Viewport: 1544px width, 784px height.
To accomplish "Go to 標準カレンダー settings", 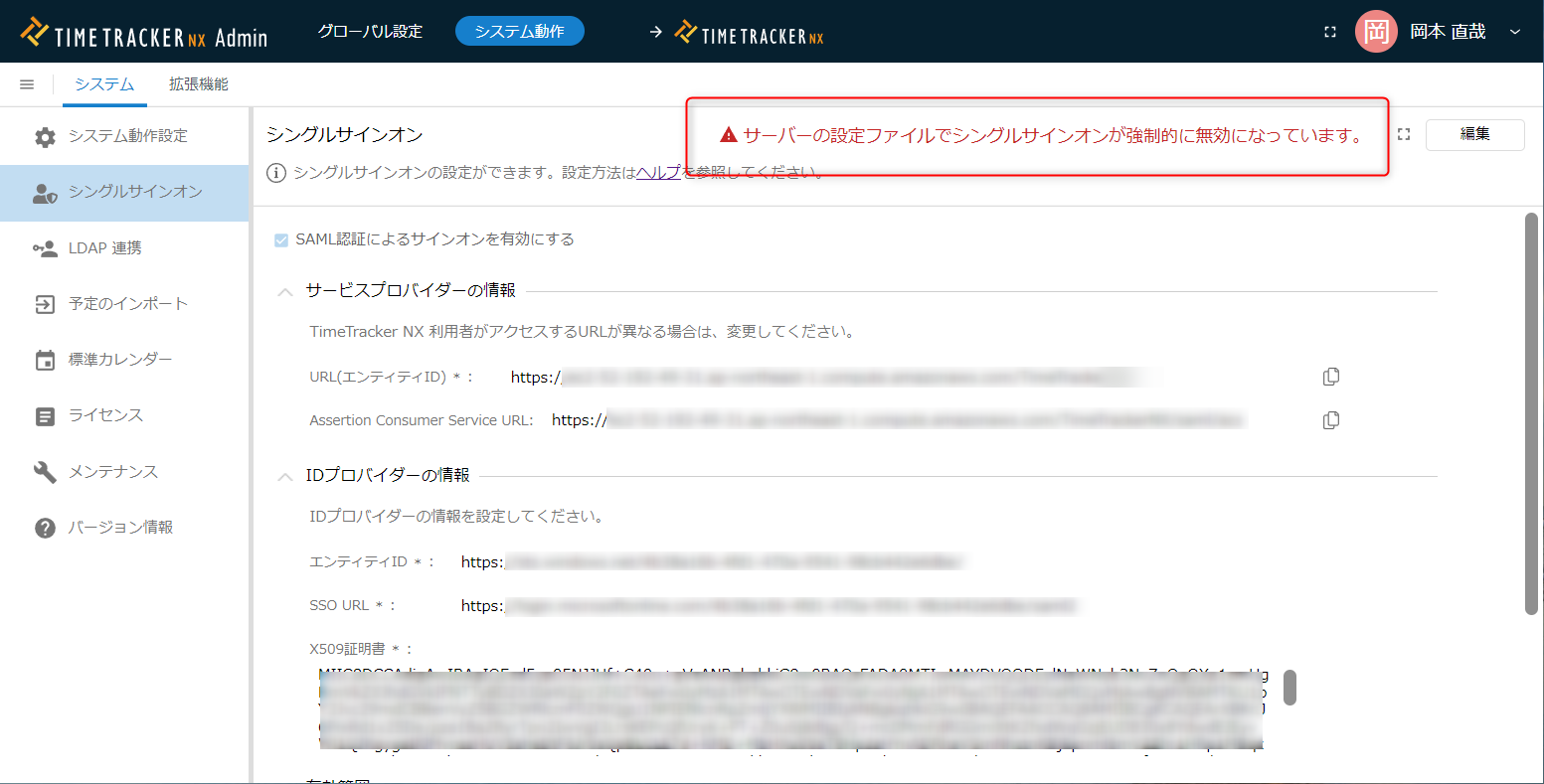I will point(119,360).
